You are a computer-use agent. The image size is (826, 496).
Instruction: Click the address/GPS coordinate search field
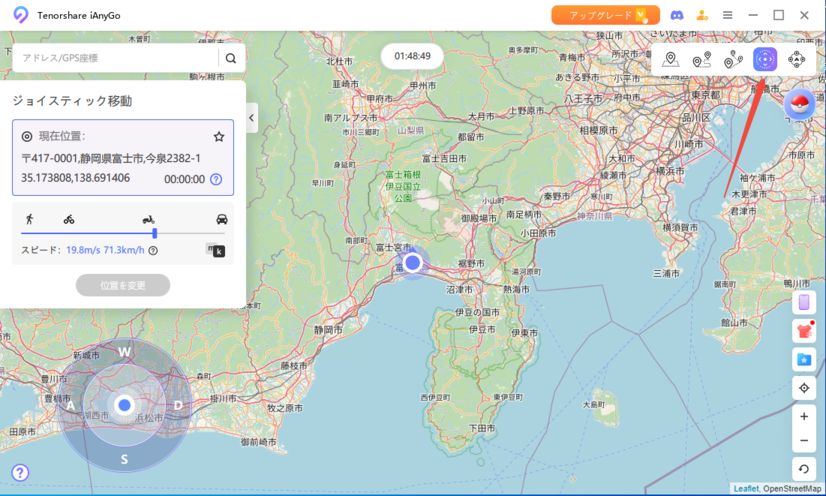pyautogui.click(x=115, y=58)
